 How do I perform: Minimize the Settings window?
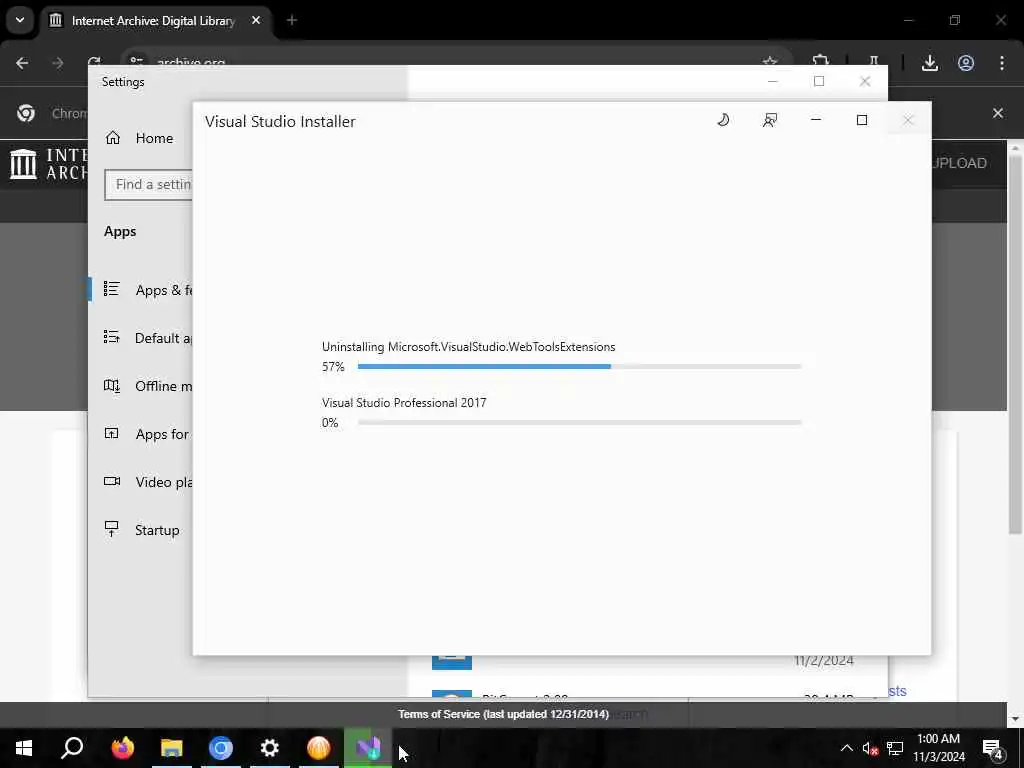tap(773, 82)
